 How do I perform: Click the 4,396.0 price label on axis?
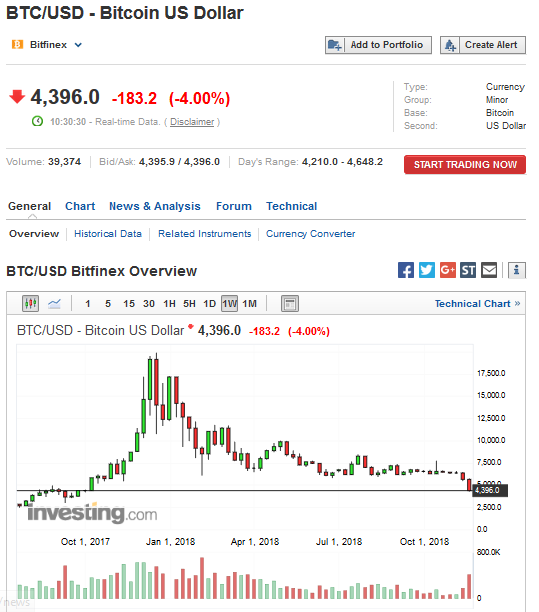(490, 490)
